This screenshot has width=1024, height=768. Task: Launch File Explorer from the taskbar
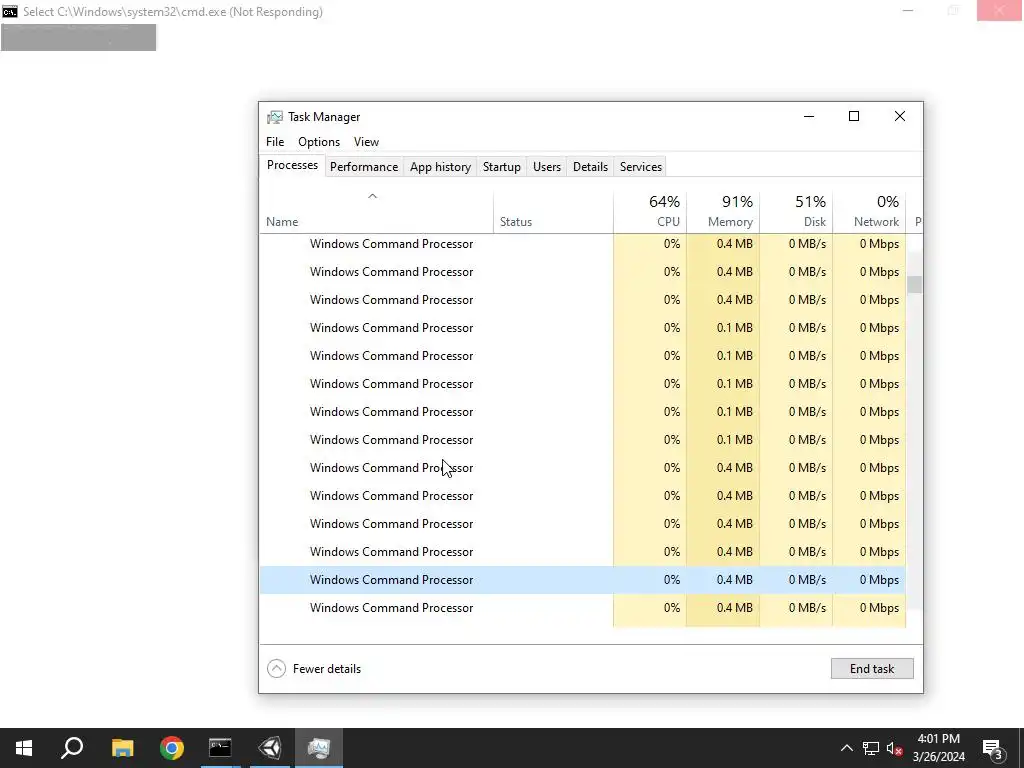pos(122,748)
